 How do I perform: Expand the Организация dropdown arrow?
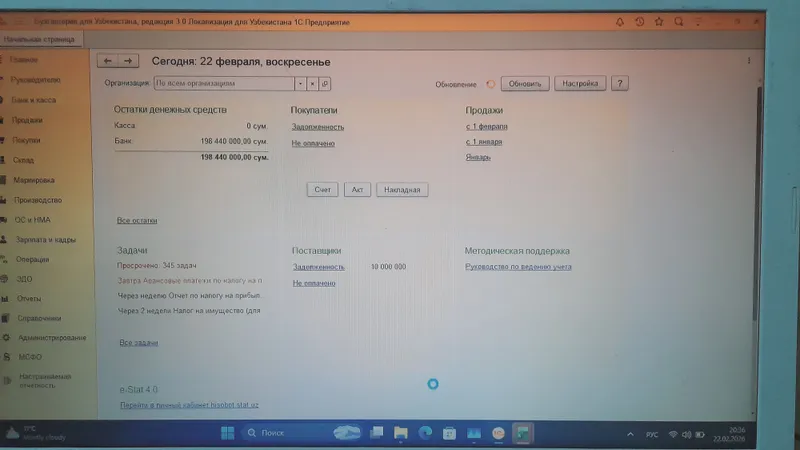[300, 84]
